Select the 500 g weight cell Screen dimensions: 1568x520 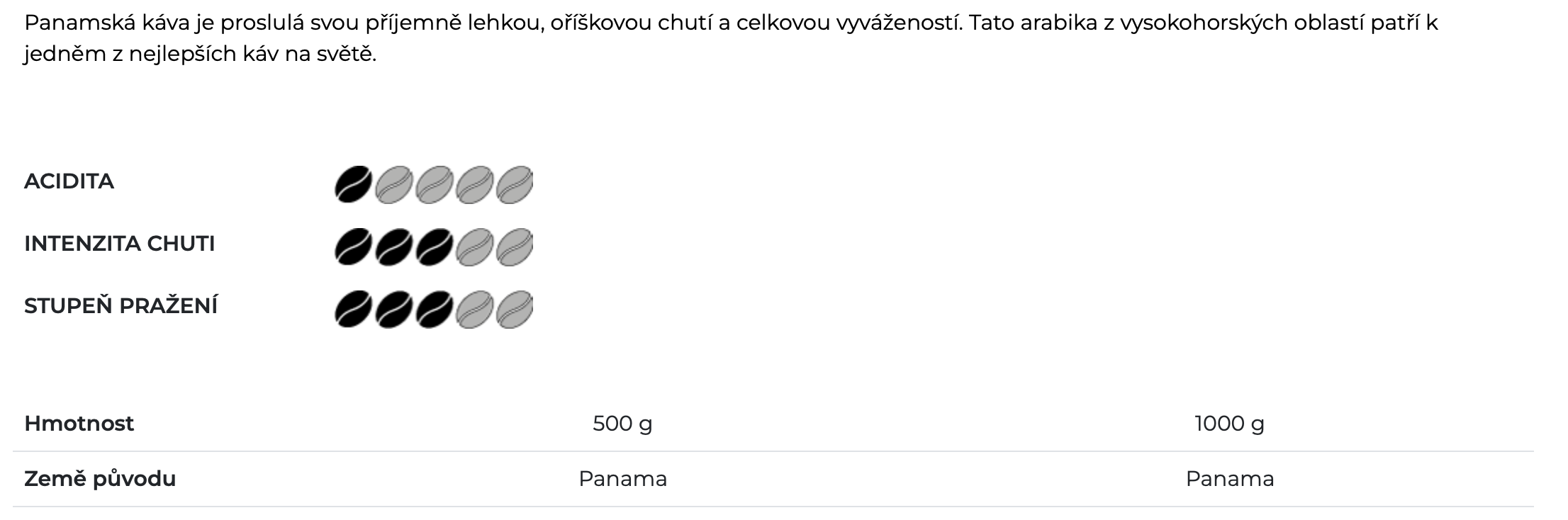(622, 424)
